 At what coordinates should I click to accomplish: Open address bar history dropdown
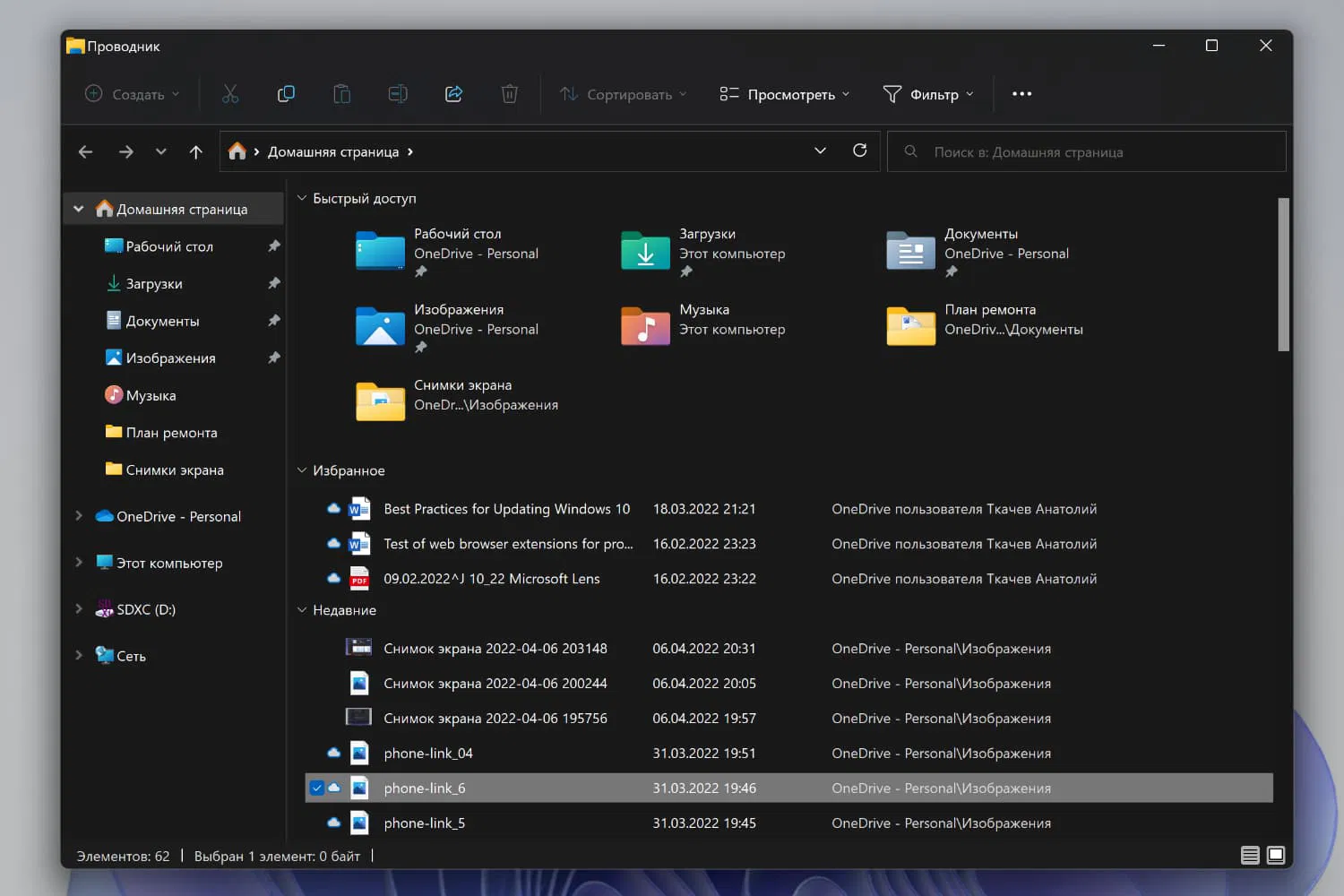[820, 151]
